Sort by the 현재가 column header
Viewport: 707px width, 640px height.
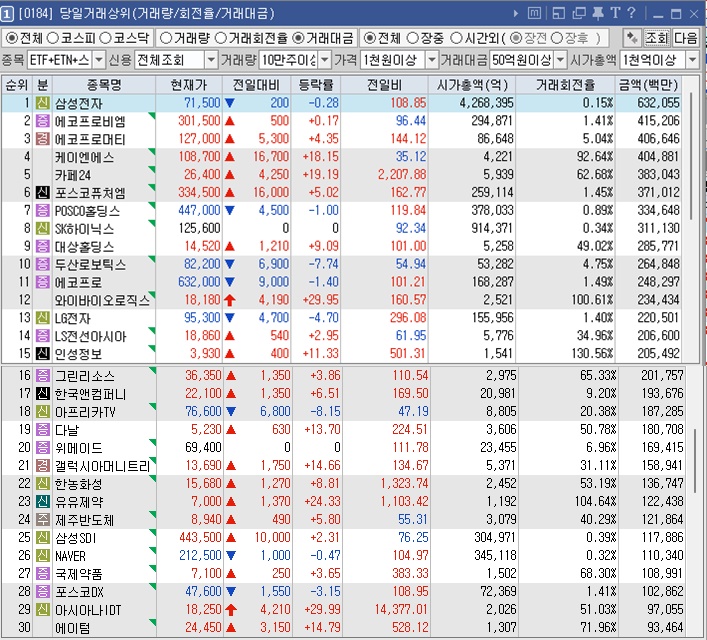(x=189, y=85)
